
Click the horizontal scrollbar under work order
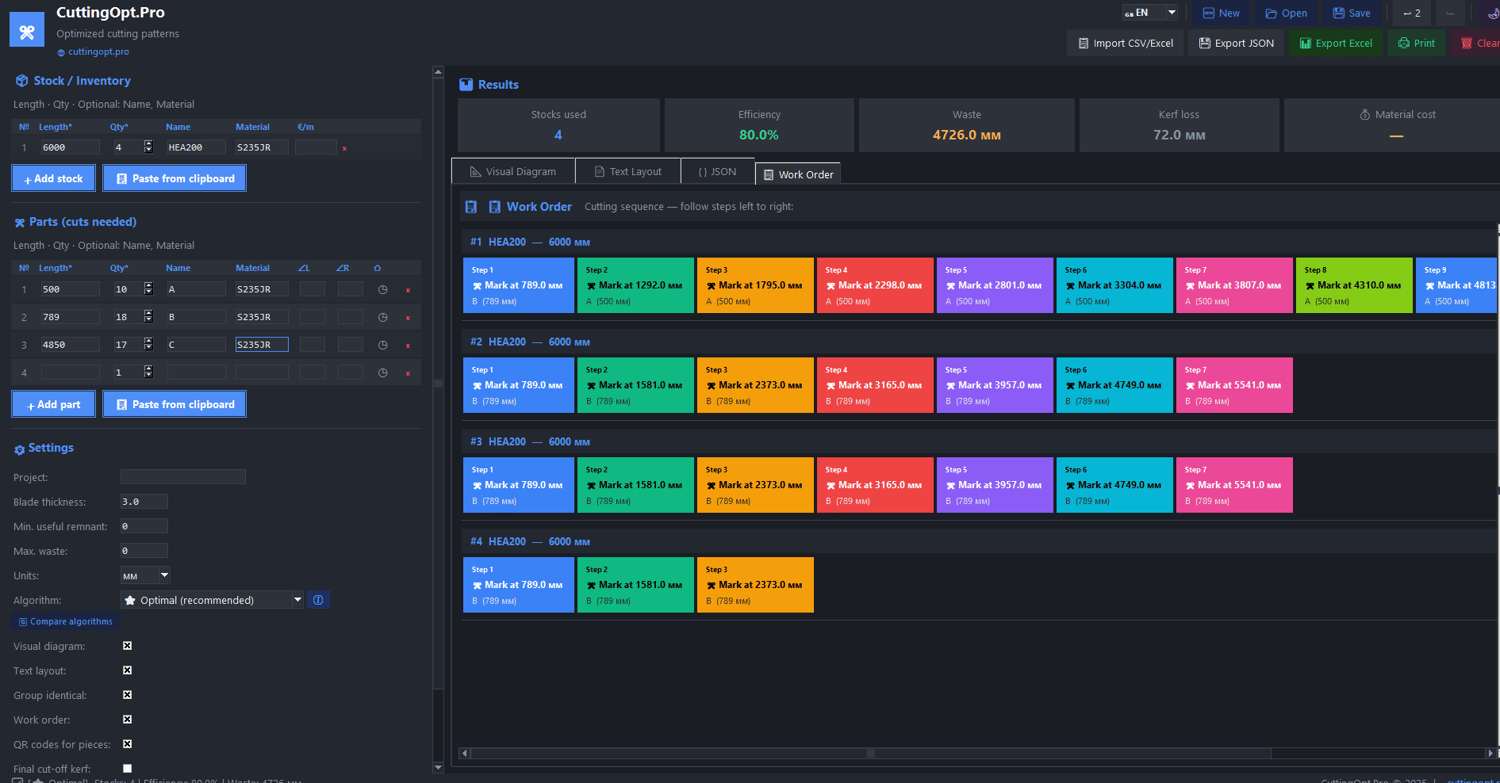(870, 753)
